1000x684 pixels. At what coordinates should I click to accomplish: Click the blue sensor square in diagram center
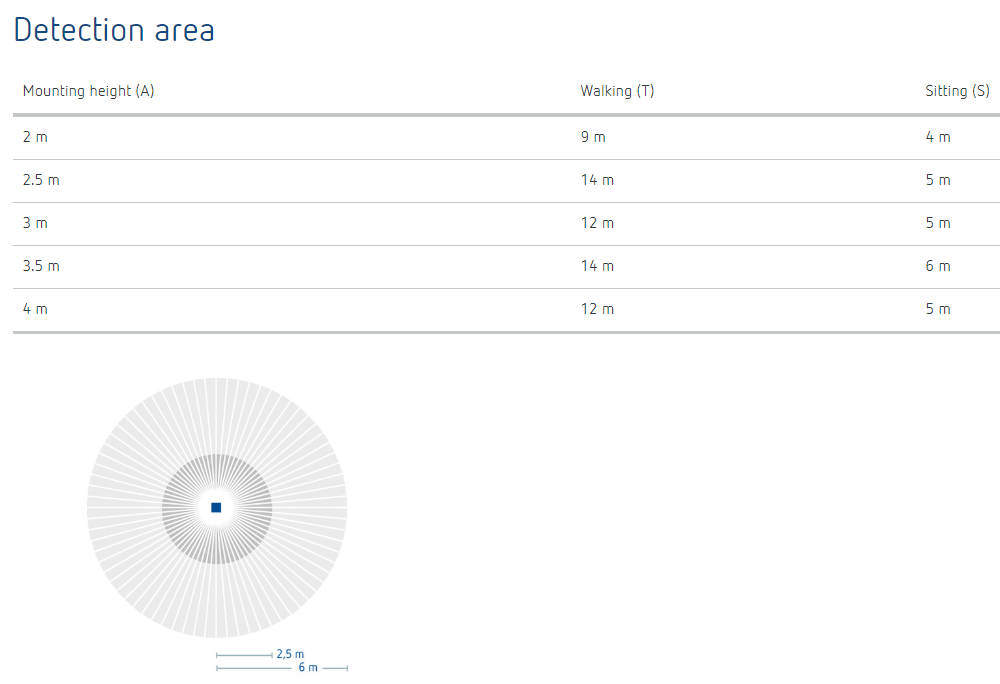[216, 507]
